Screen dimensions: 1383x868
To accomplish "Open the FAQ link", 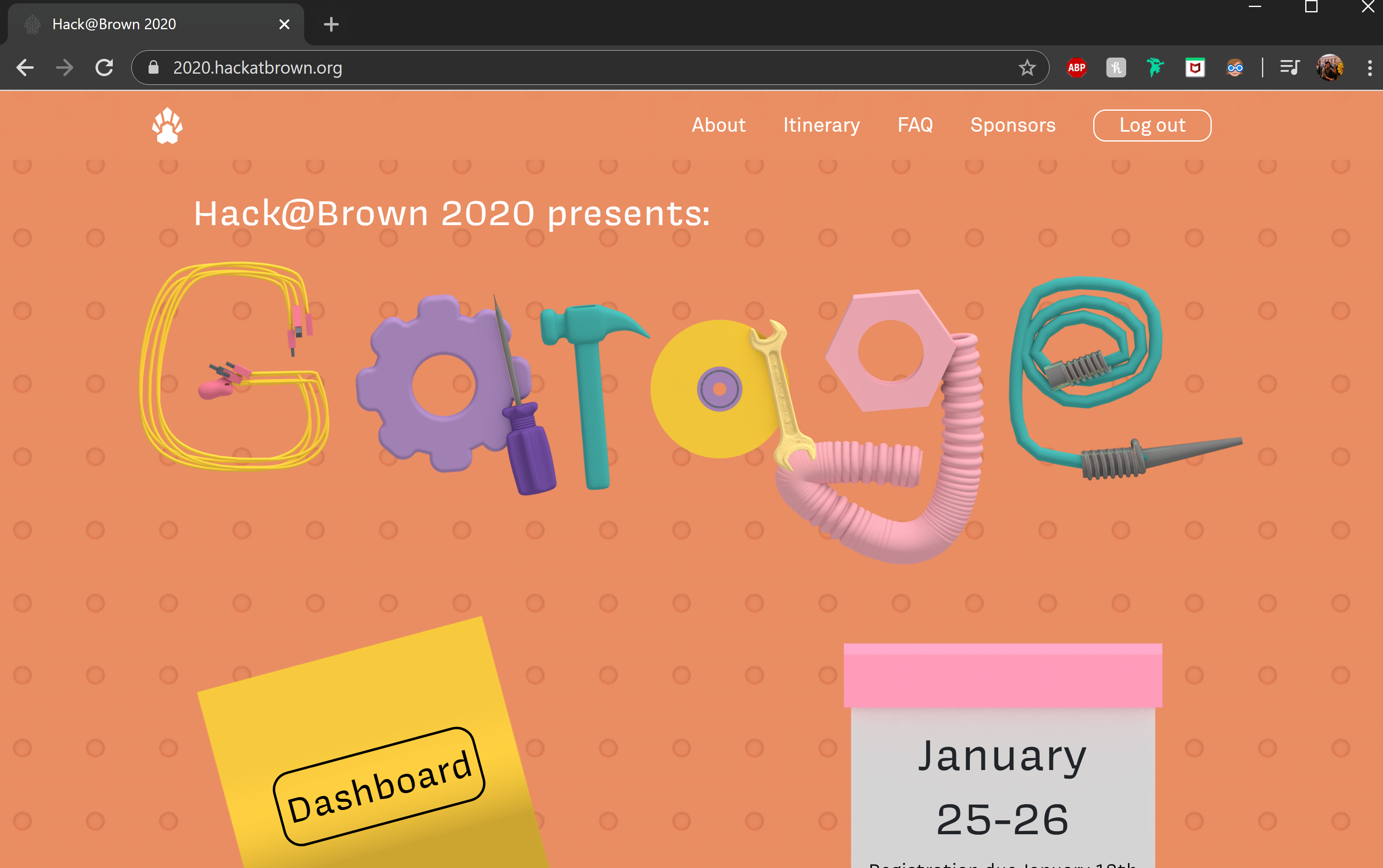I will [x=915, y=125].
